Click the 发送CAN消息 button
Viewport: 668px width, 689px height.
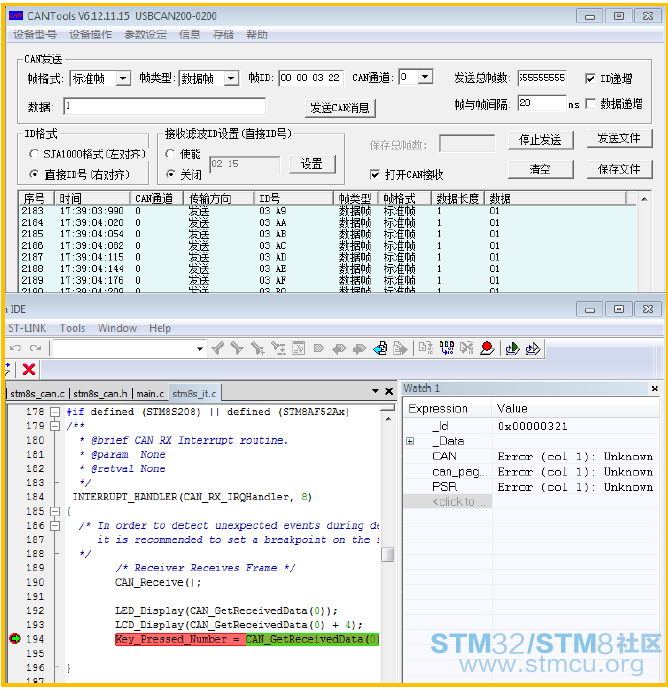(340, 108)
